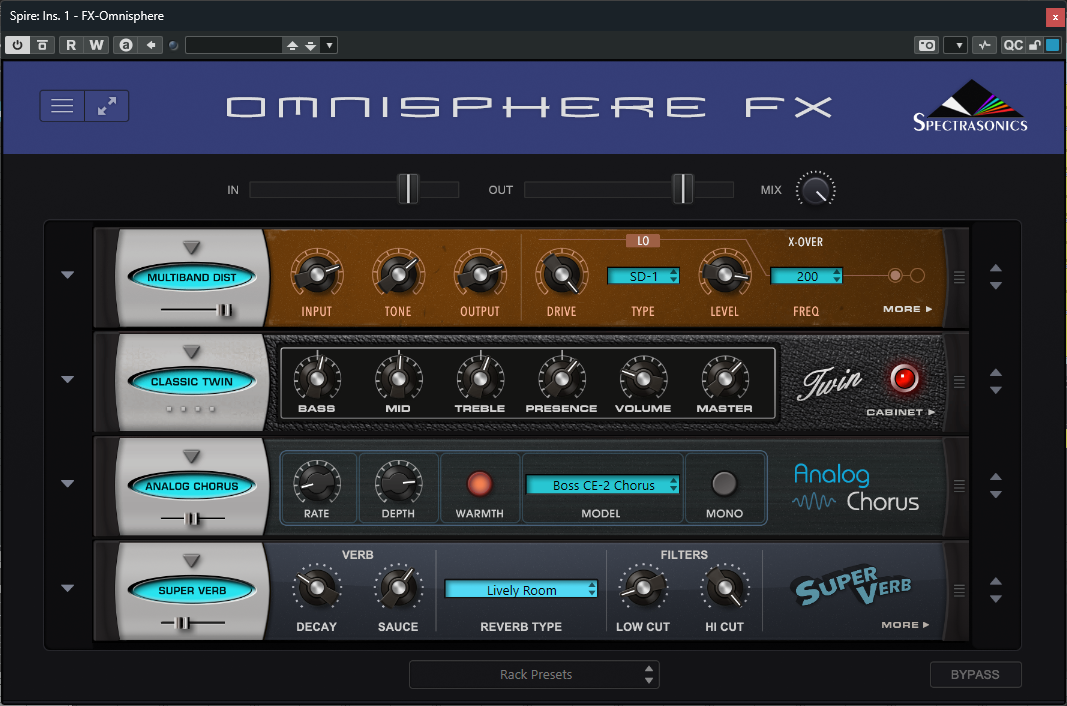Open the Boss CE-2 Chorus model dropdown

[603, 485]
